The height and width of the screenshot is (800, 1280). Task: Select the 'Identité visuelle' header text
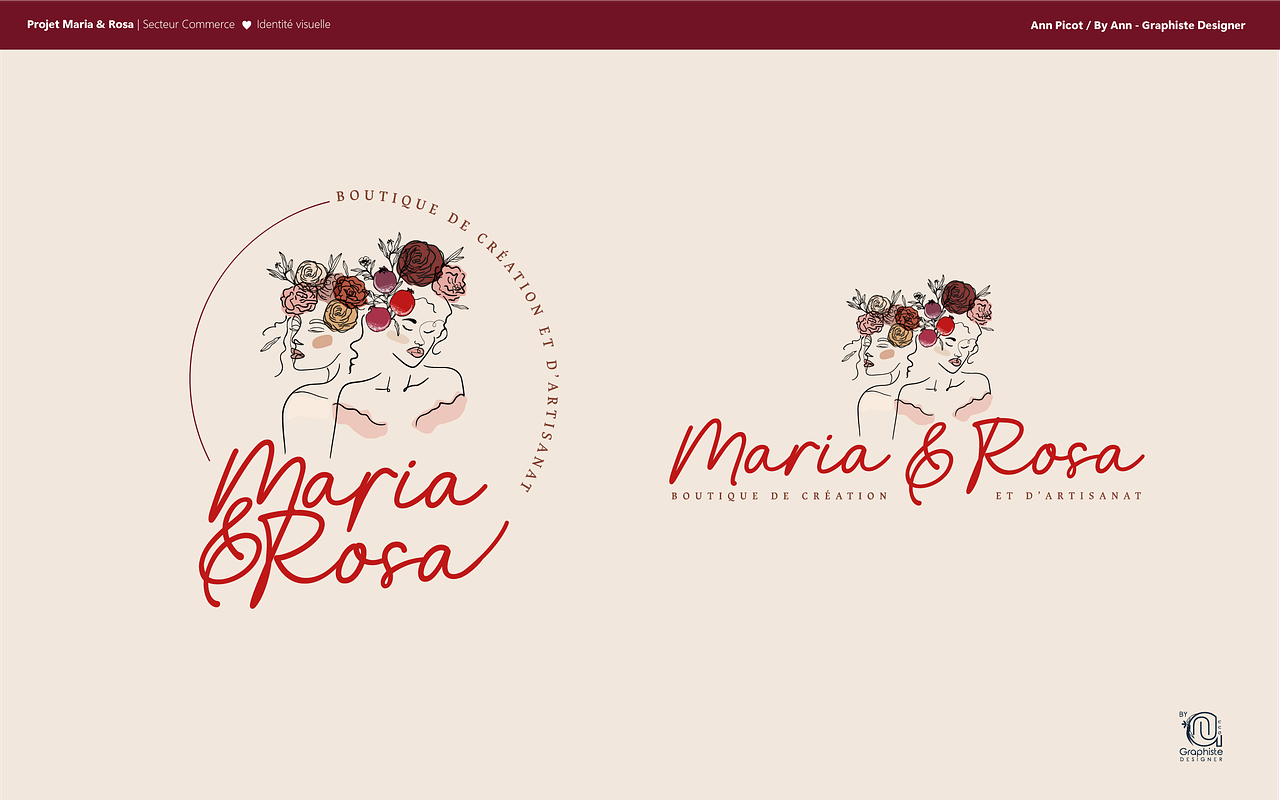tap(294, 24)
